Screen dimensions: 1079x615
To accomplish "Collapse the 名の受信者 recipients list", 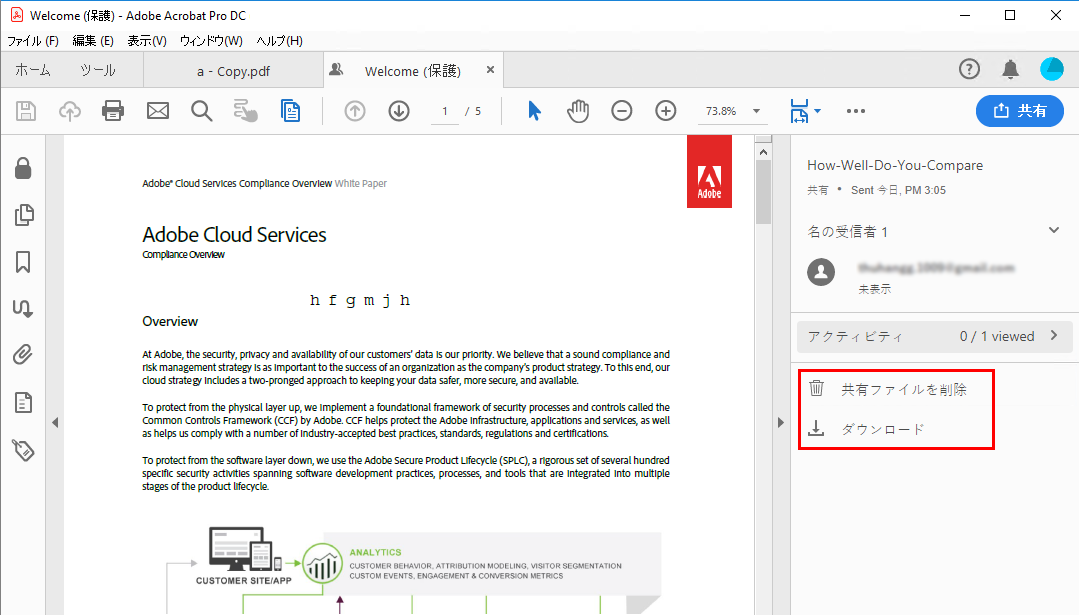I will tap(1054, 230).
